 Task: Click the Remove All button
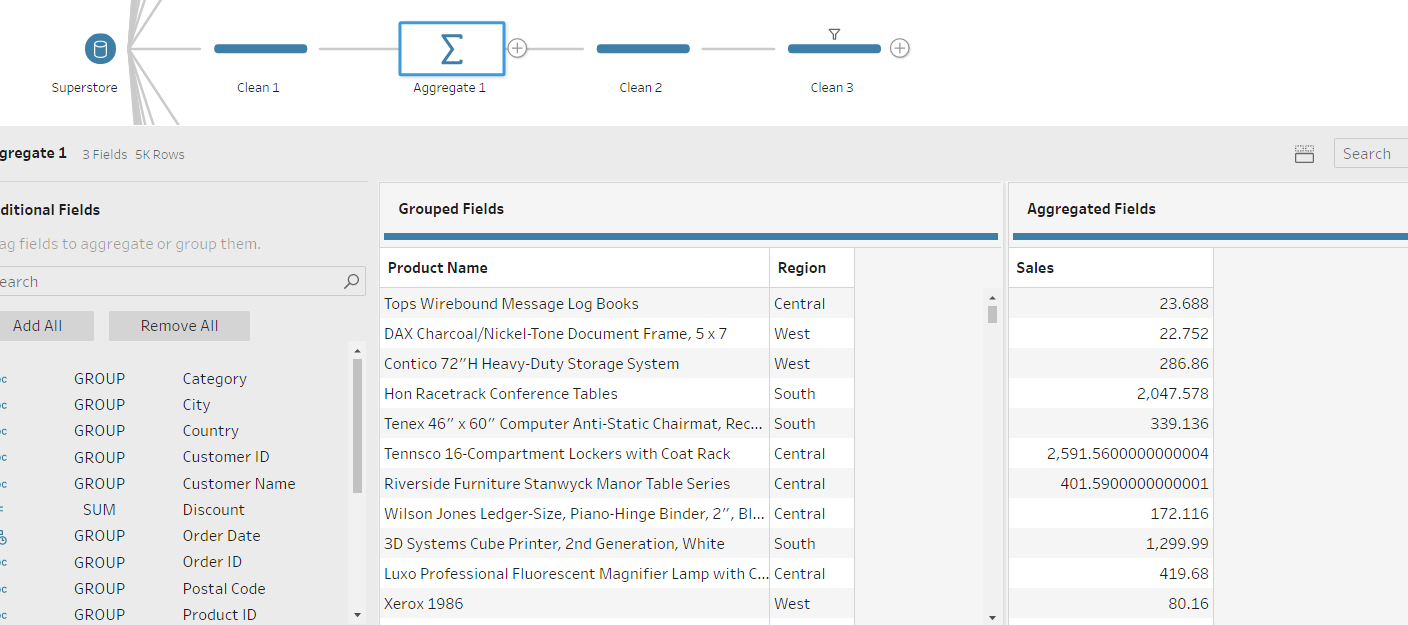(x=179, y=325)
